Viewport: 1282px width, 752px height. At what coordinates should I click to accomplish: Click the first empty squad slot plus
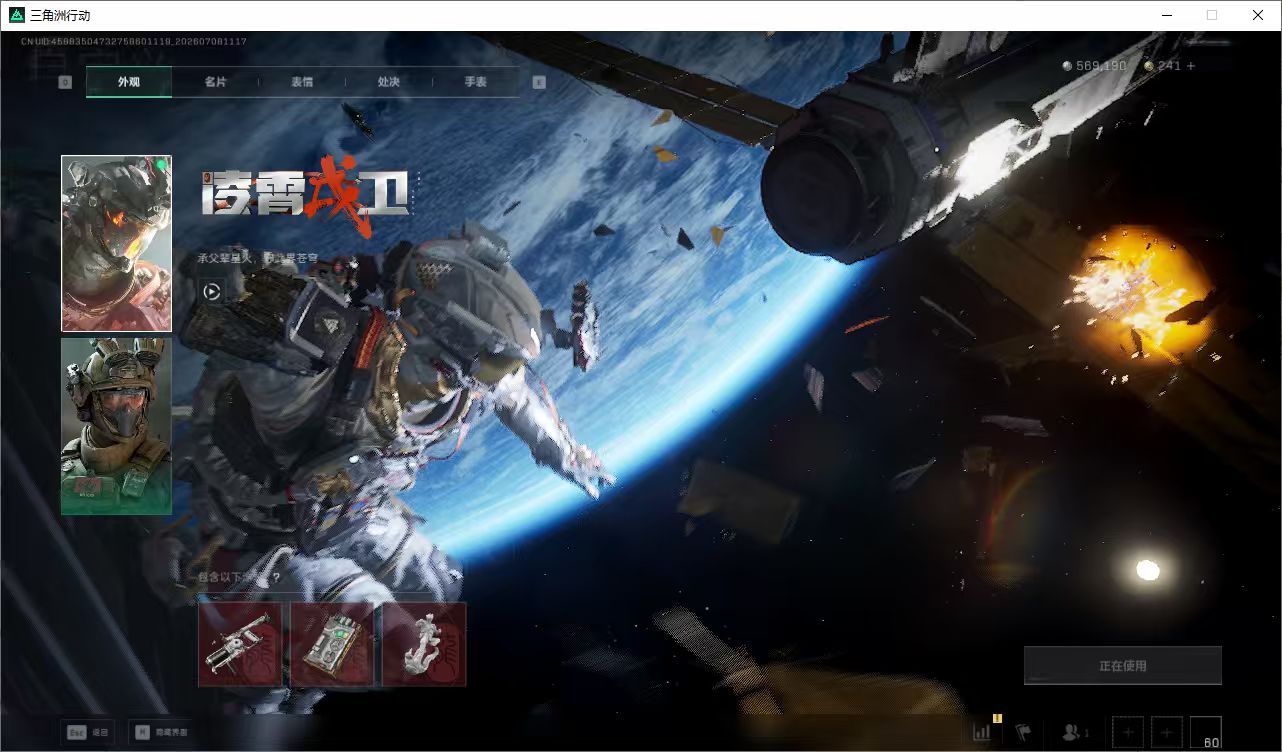(x=1128, y=732)
